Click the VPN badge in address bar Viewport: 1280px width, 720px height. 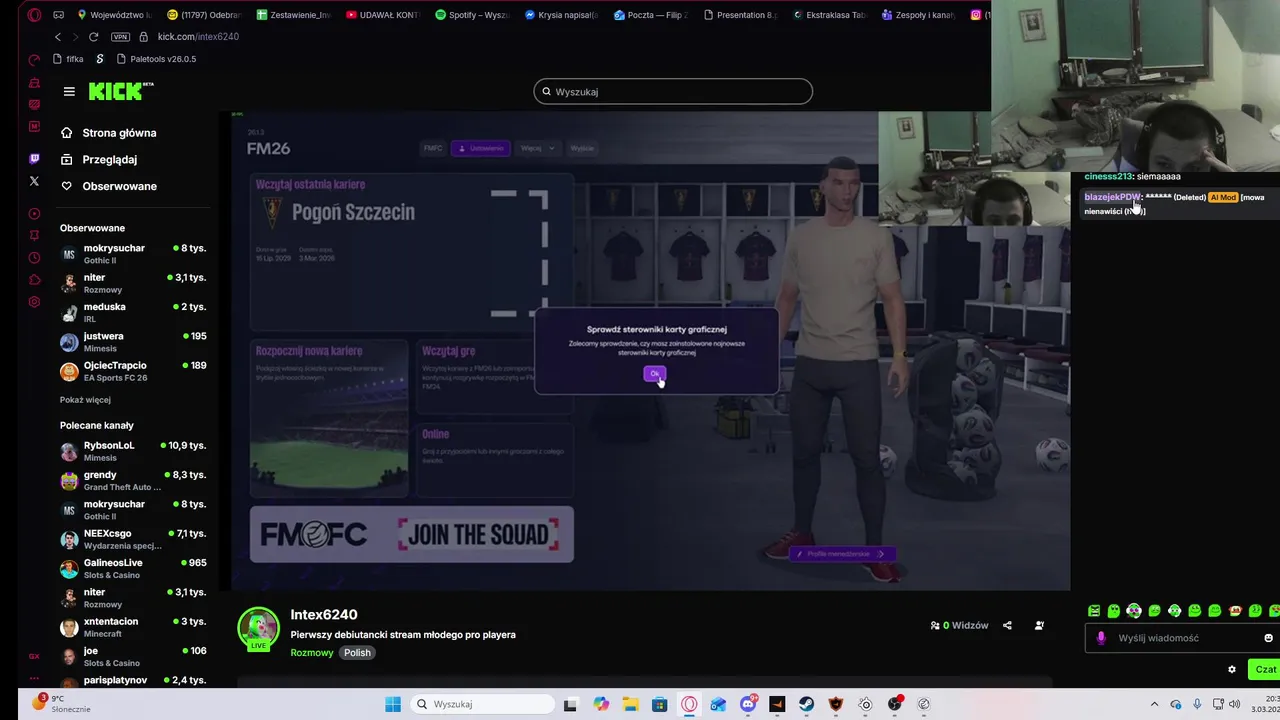tap(121, 37)
